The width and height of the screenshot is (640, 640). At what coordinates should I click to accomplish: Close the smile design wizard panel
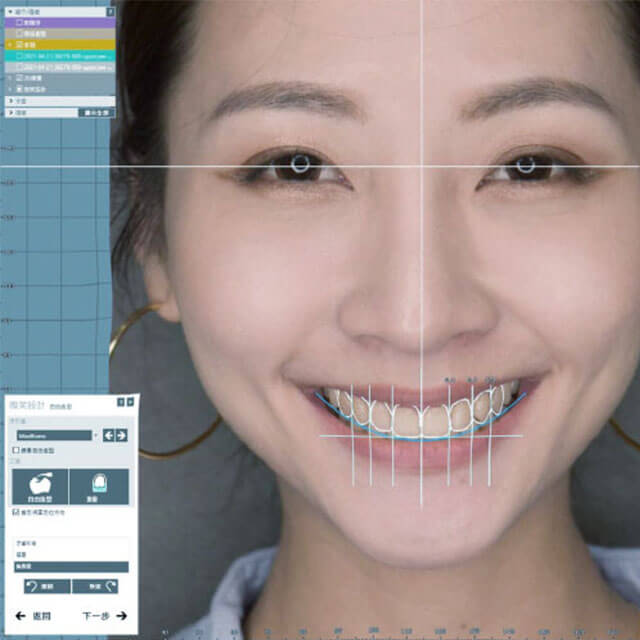click(x=130, y=402)
